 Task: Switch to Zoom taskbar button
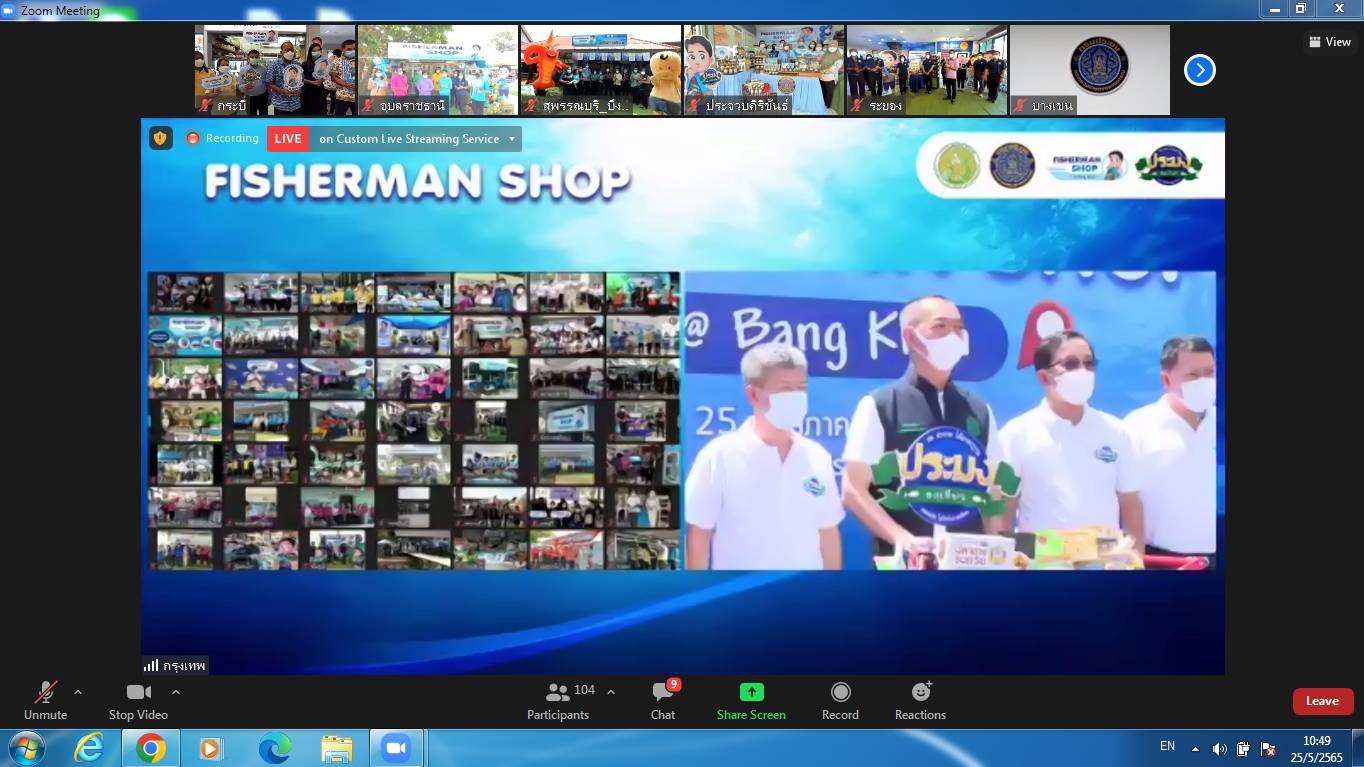click(397, 748)
